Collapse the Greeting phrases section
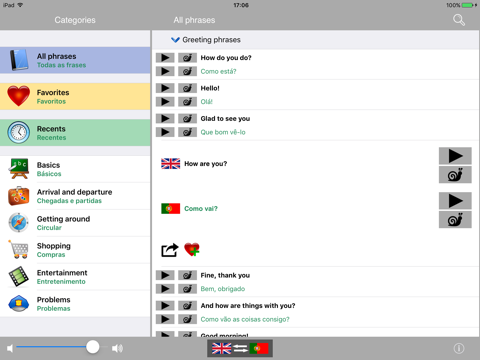The height and width of the screenshot is (360, 480). pos(175,40)
